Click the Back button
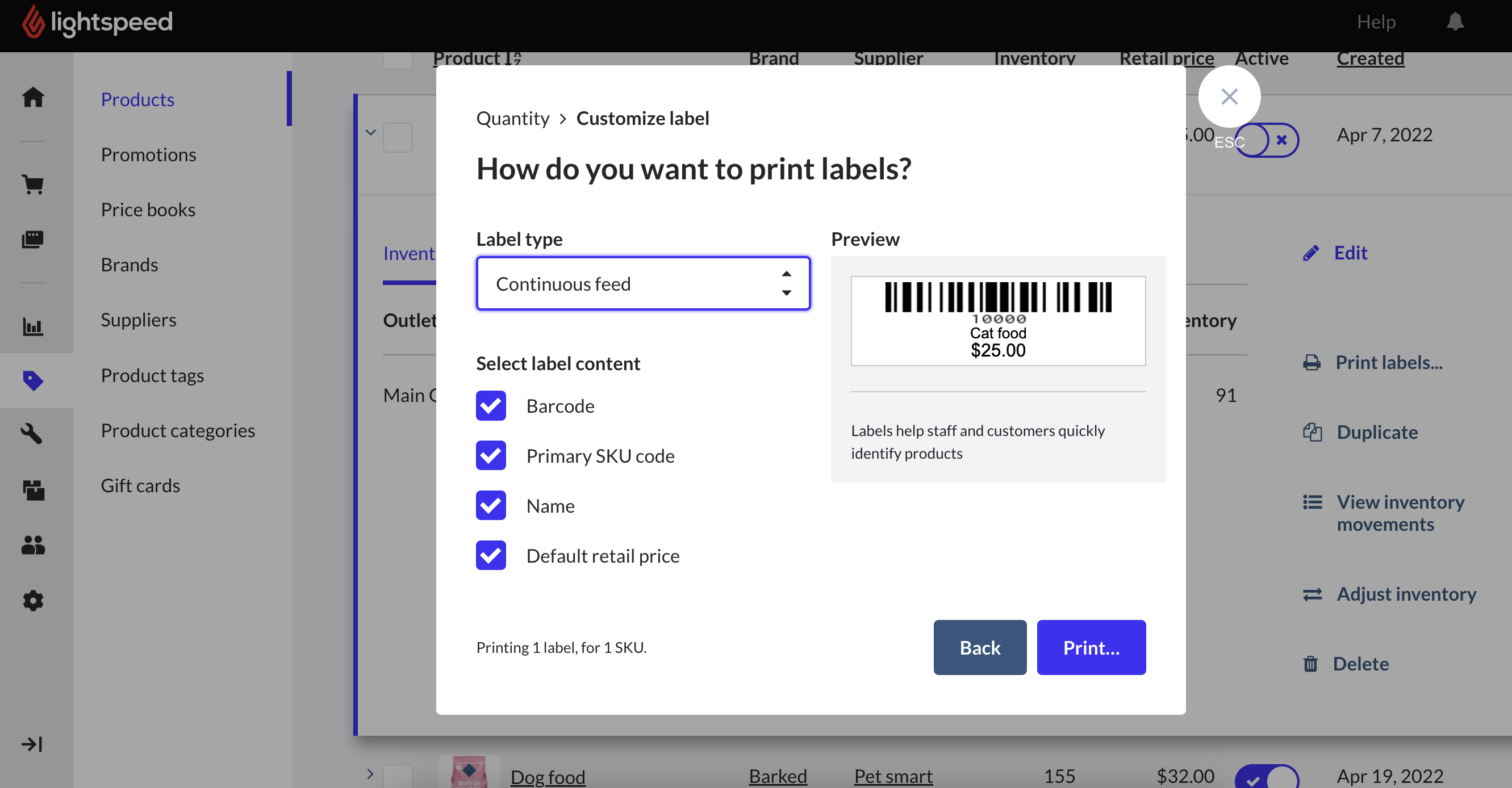This screenshot has height=788, width=1512. (x=980, y=647)
